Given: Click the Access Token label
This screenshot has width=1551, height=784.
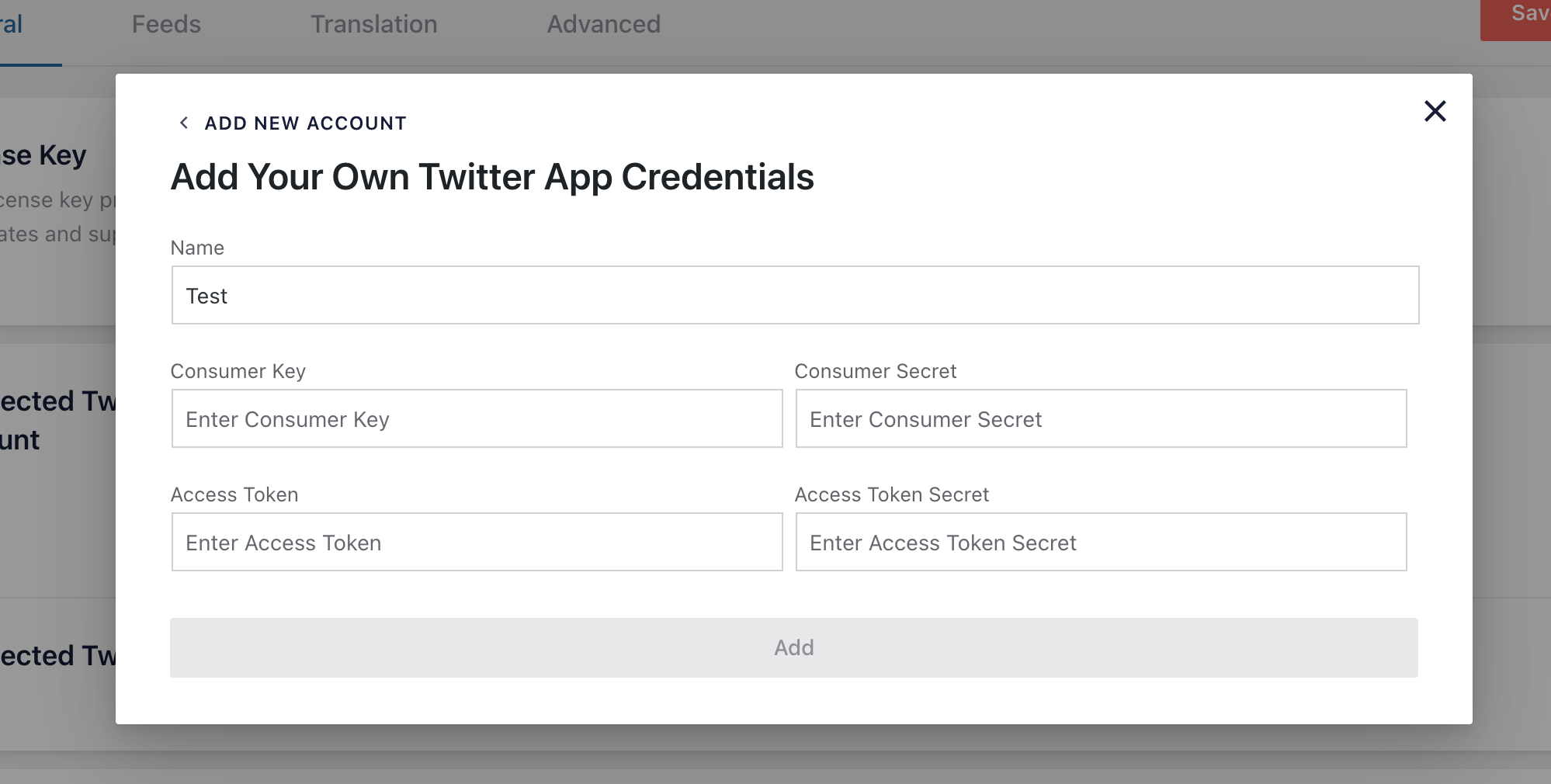Looking at the screenshot, I should (234, 494).
